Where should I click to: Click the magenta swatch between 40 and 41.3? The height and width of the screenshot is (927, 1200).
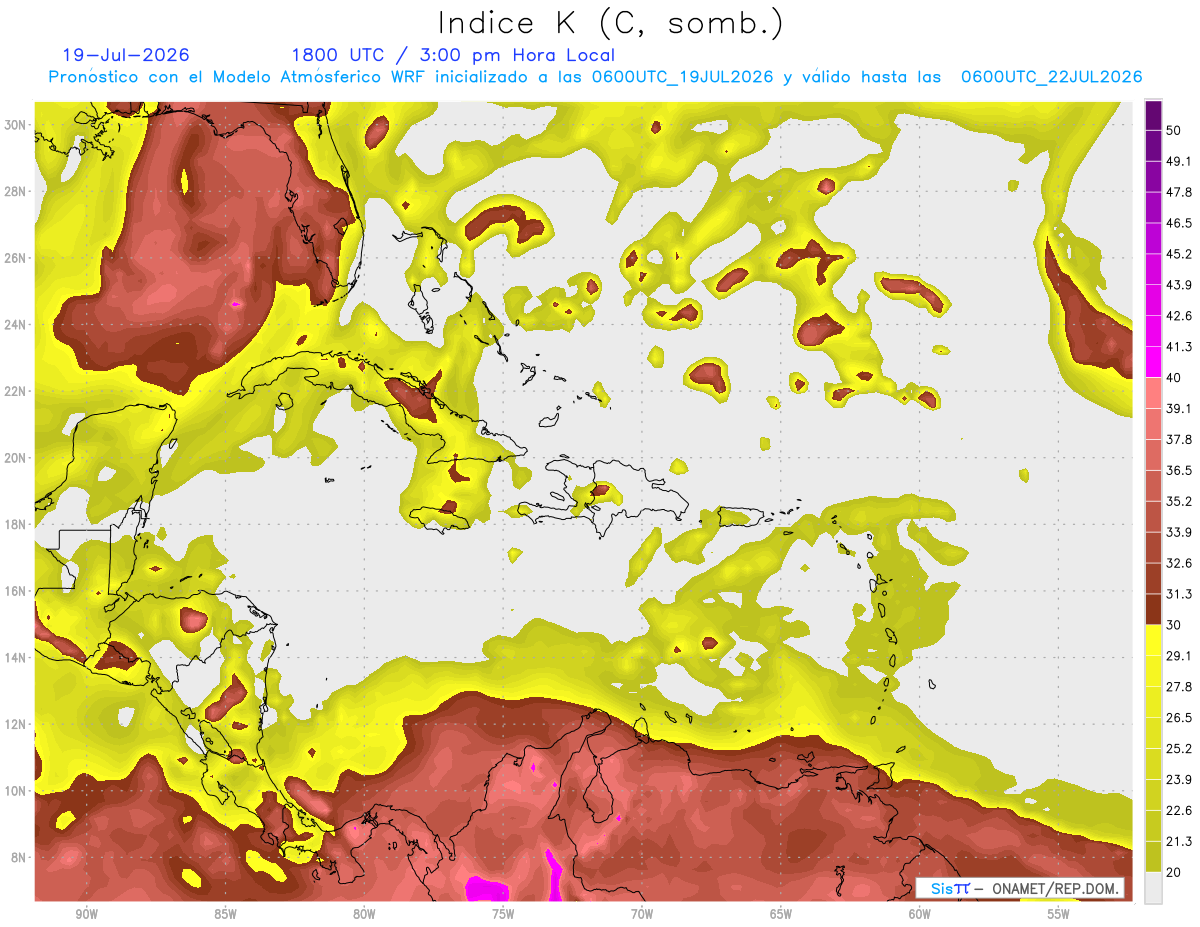[x=1153, y=362]
